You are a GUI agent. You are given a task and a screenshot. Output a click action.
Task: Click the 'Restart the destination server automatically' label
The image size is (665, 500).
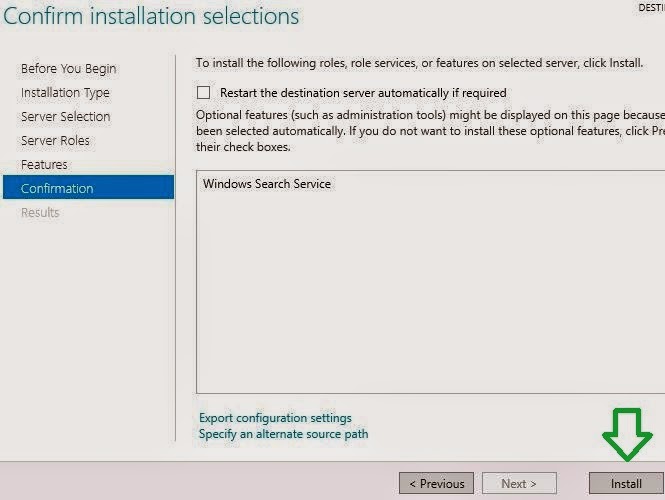tap(363, 92)
